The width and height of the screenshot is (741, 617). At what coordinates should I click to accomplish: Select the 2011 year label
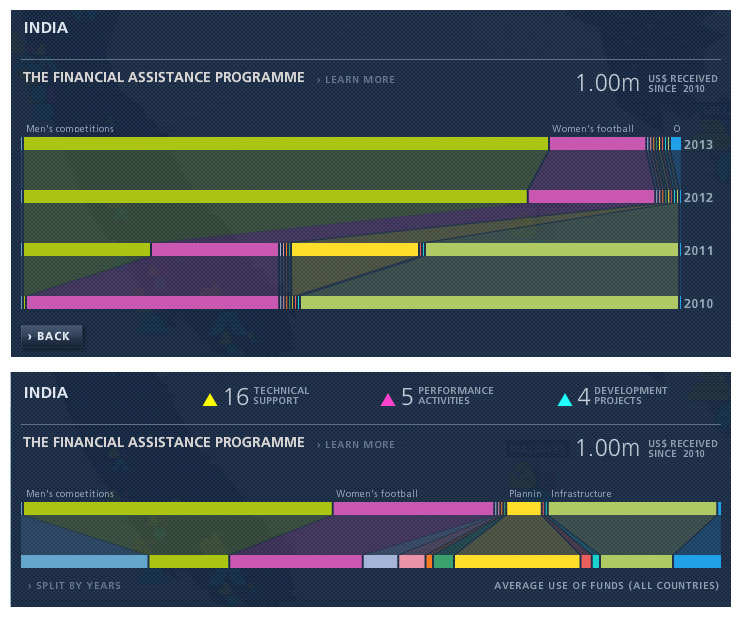(x=698, y=251)
